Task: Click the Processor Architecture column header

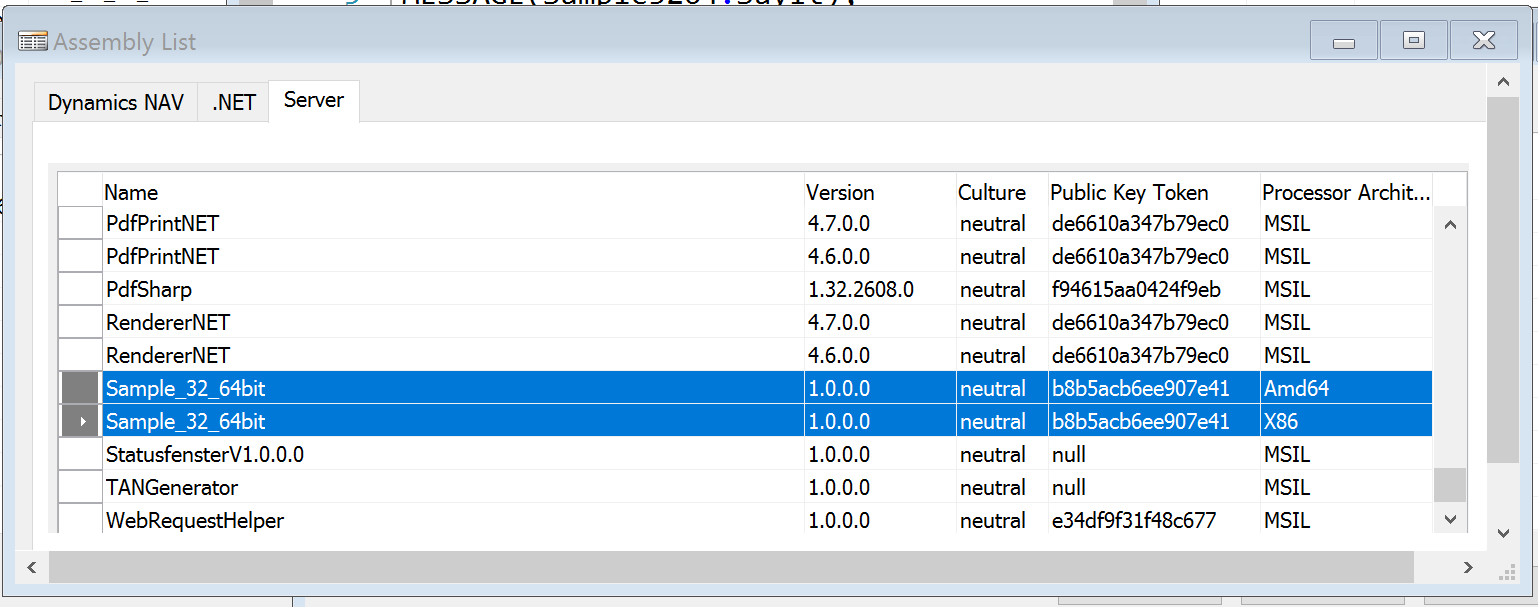Action: click(1346, 192)
